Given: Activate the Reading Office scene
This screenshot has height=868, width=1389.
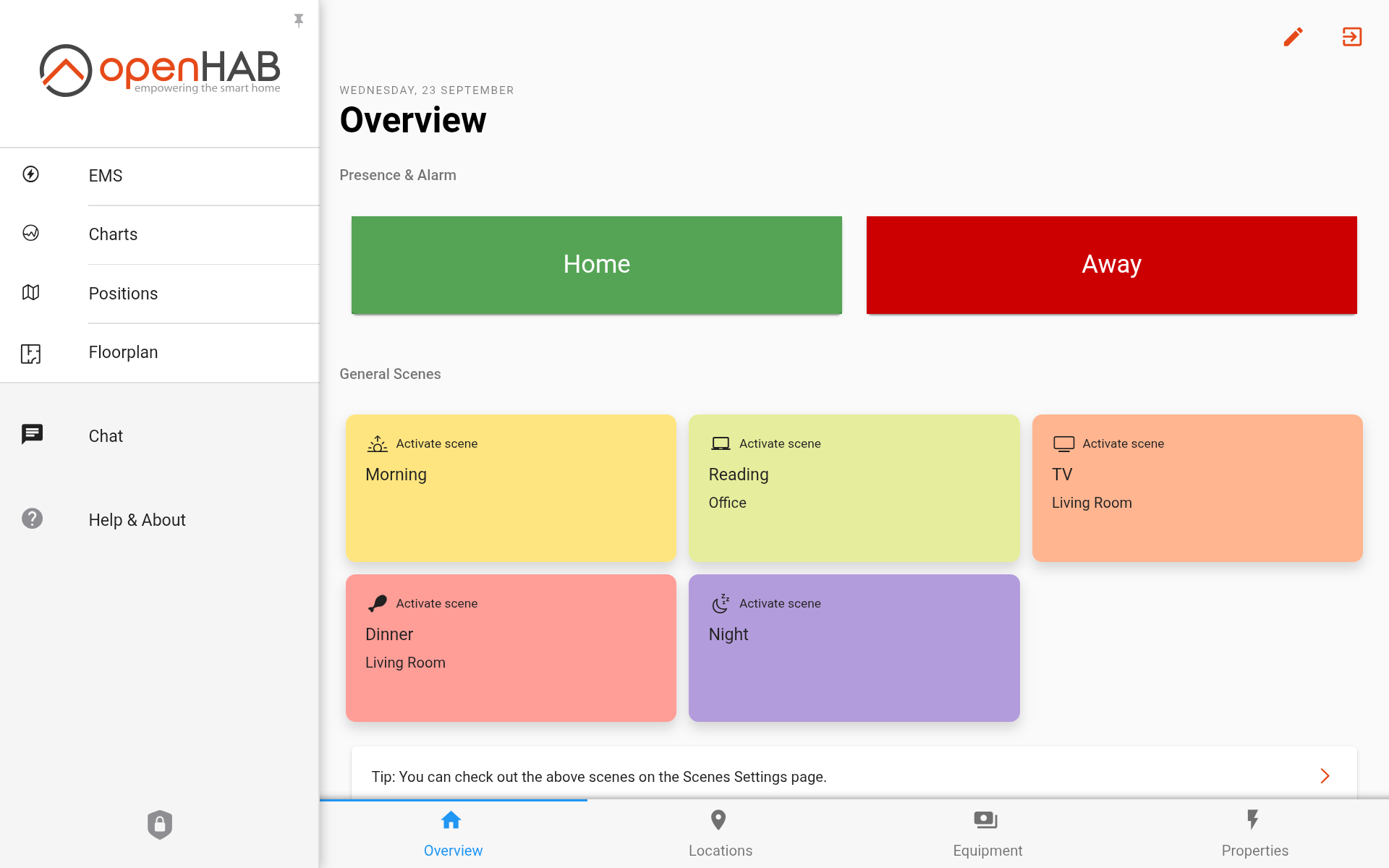Looking at the screenshot, I should [854, 488].
